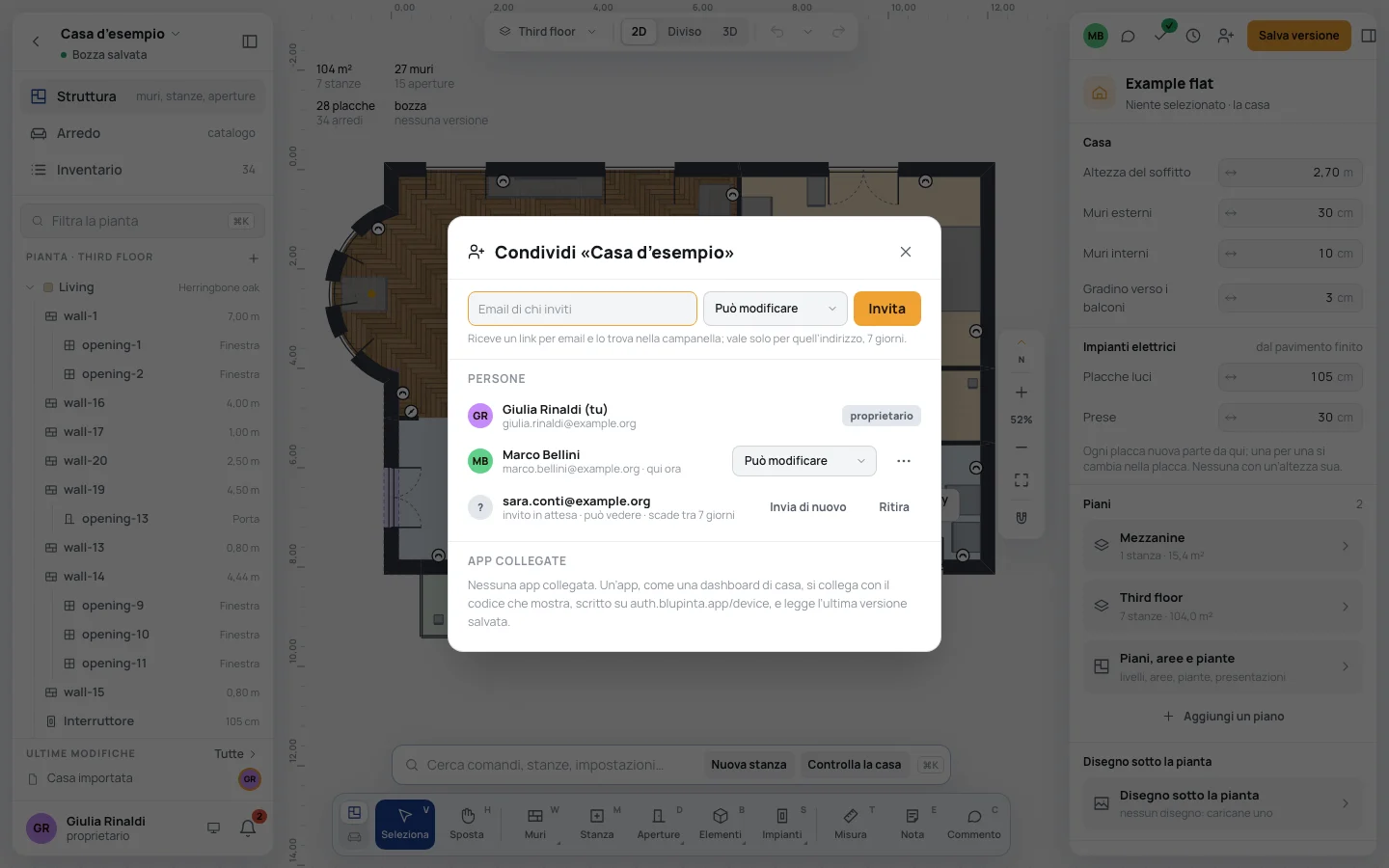Close the Condividi dialog
The width and height of the screenshot is (1389, 868).
pyautogui.click(x=906, y=252)
